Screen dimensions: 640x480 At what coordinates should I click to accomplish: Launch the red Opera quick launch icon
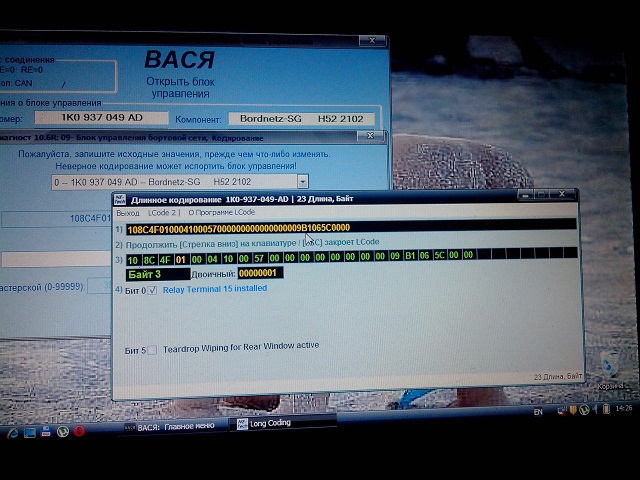pyautogui.click(x=79, y=431)
